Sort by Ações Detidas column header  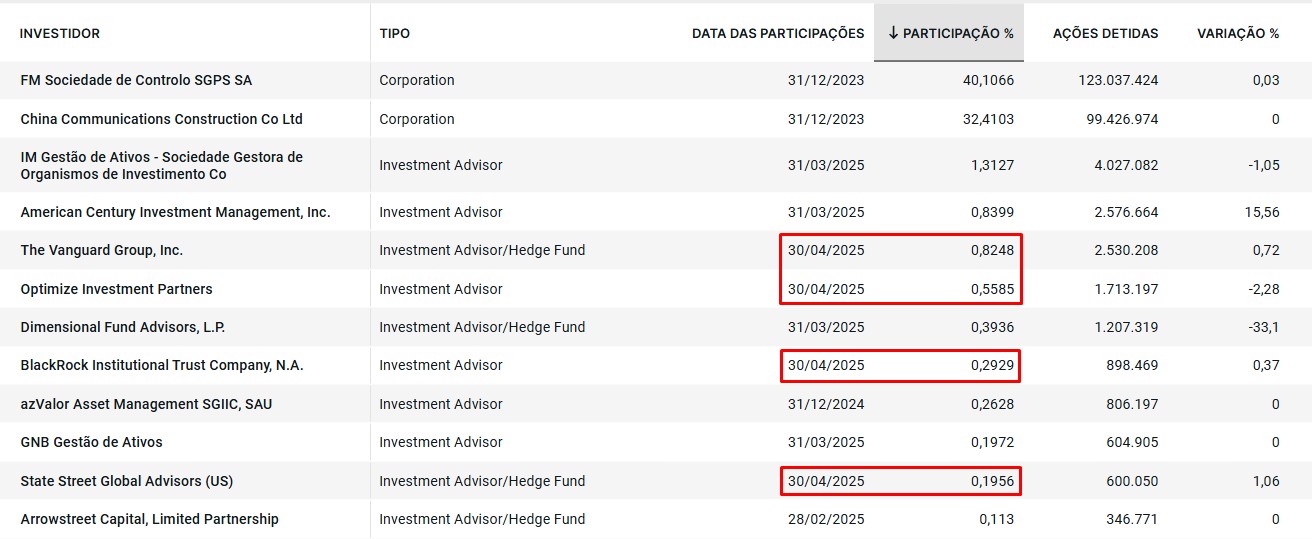(x=1105, y=34)
